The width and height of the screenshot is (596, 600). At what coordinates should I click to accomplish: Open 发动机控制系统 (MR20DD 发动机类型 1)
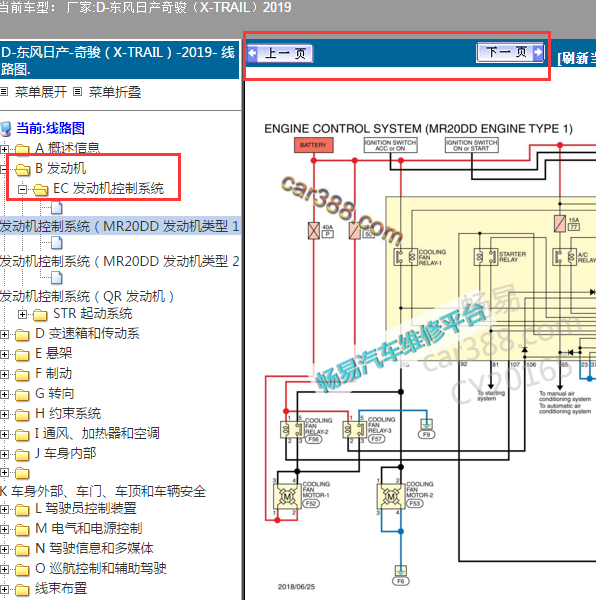tap(119, 226)
